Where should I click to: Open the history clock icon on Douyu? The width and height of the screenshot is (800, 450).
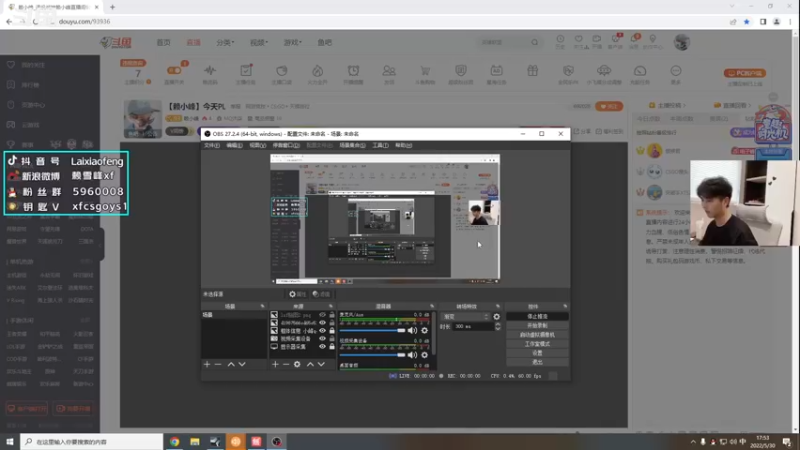(x=560, y=39)
